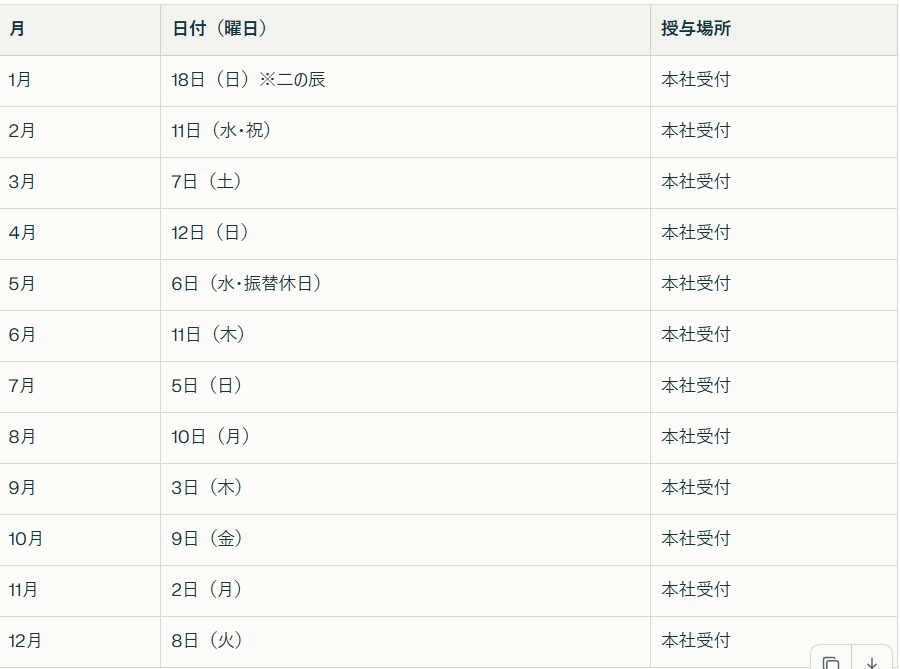Click the 11月 month cell
Viewport: 900px width, 669px height.
23,590
